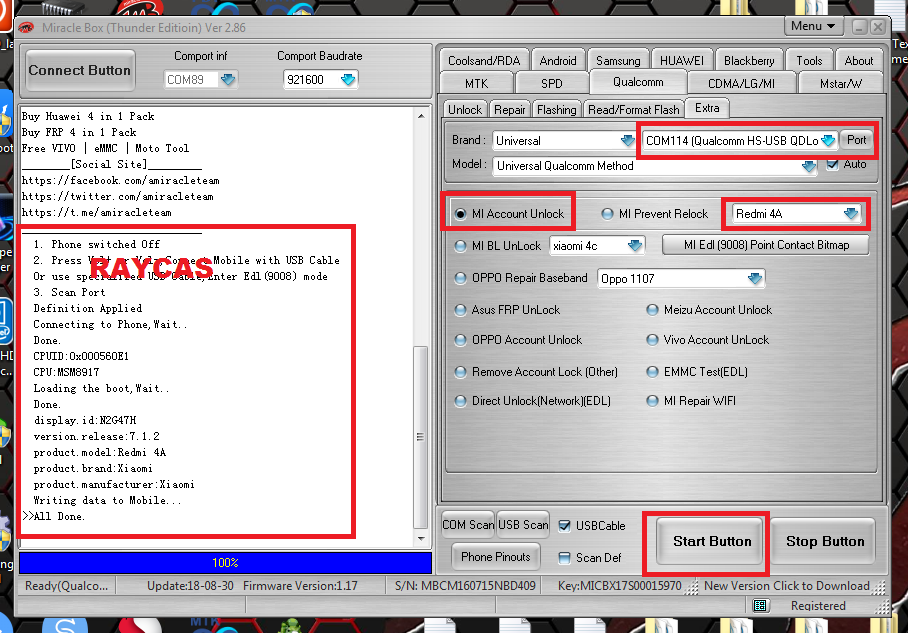The image size is (908, 633).
Task: Switch to the SPD tab
Action: (x=552, y=83)
